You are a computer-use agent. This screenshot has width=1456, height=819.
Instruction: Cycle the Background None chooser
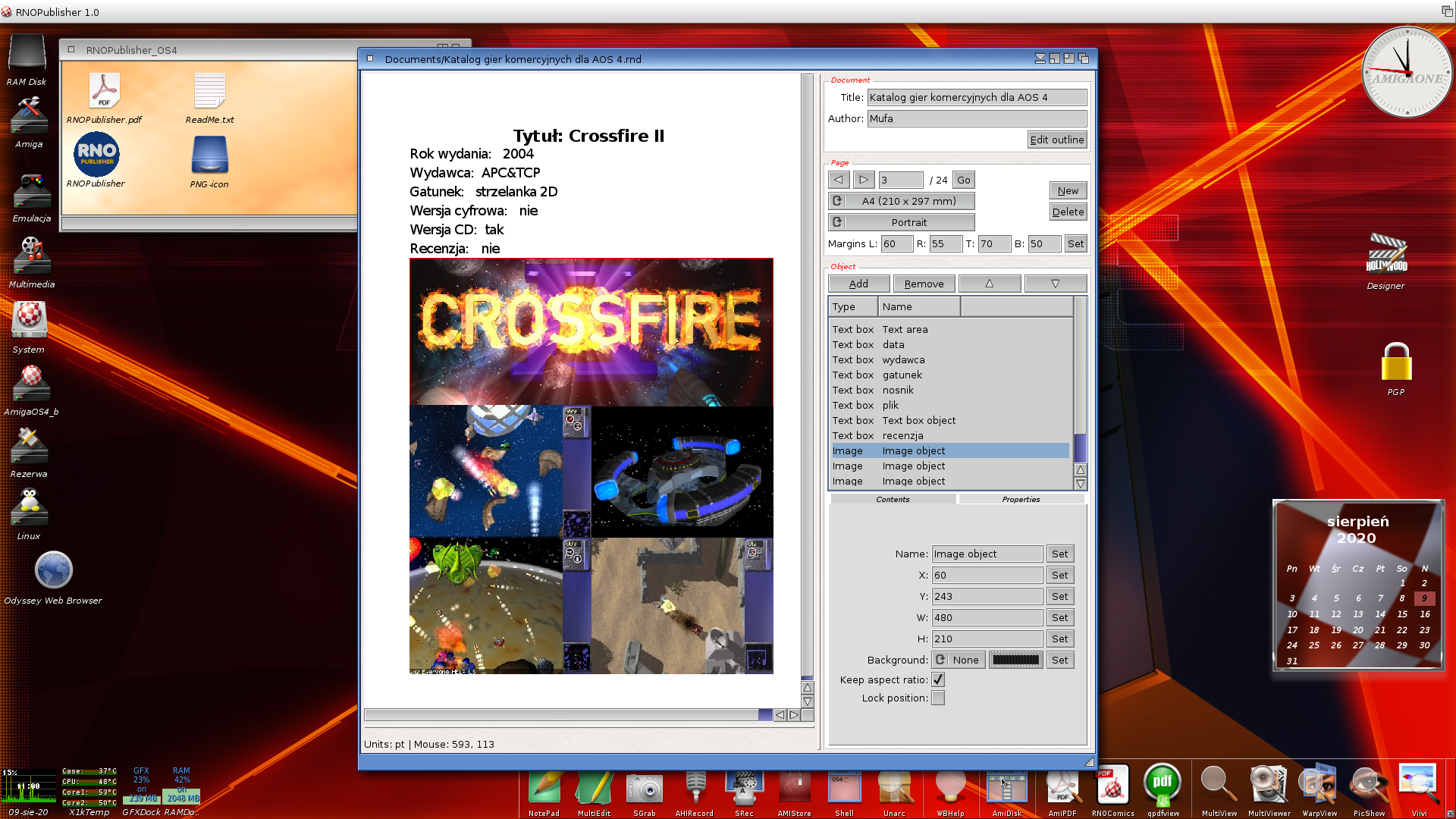pyautogui.click(x=959, y=660)
